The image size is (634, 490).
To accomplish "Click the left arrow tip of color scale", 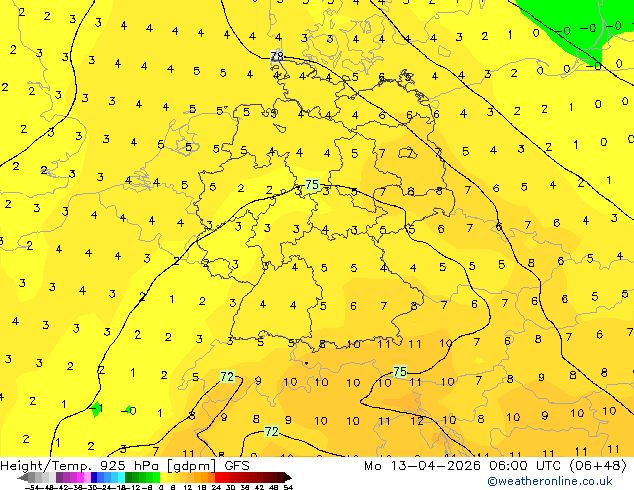I will point(22,478).
